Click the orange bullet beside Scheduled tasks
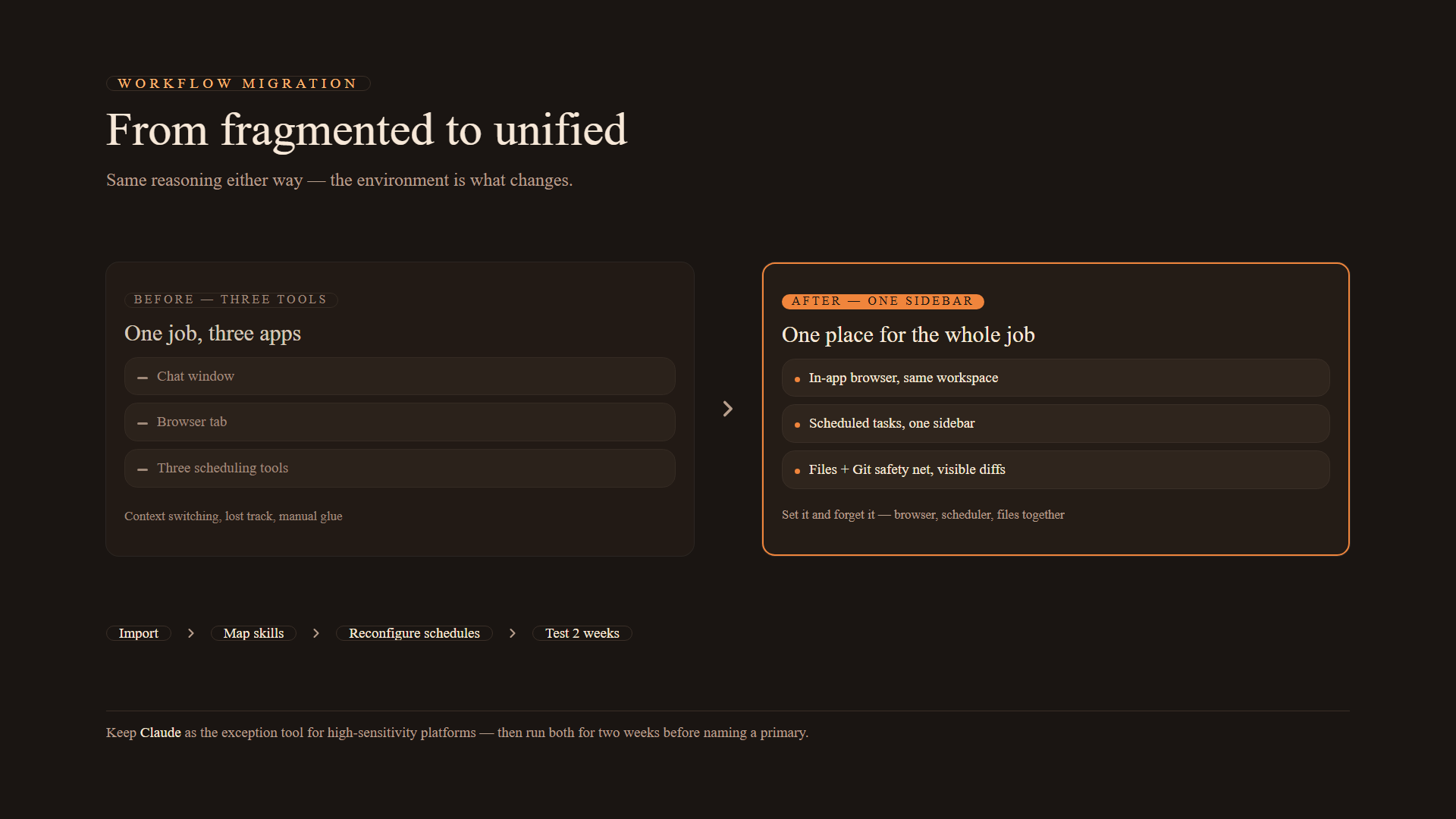Viewport: 1456px width, 819px height. pyautogui.click(x=797, y=425)
